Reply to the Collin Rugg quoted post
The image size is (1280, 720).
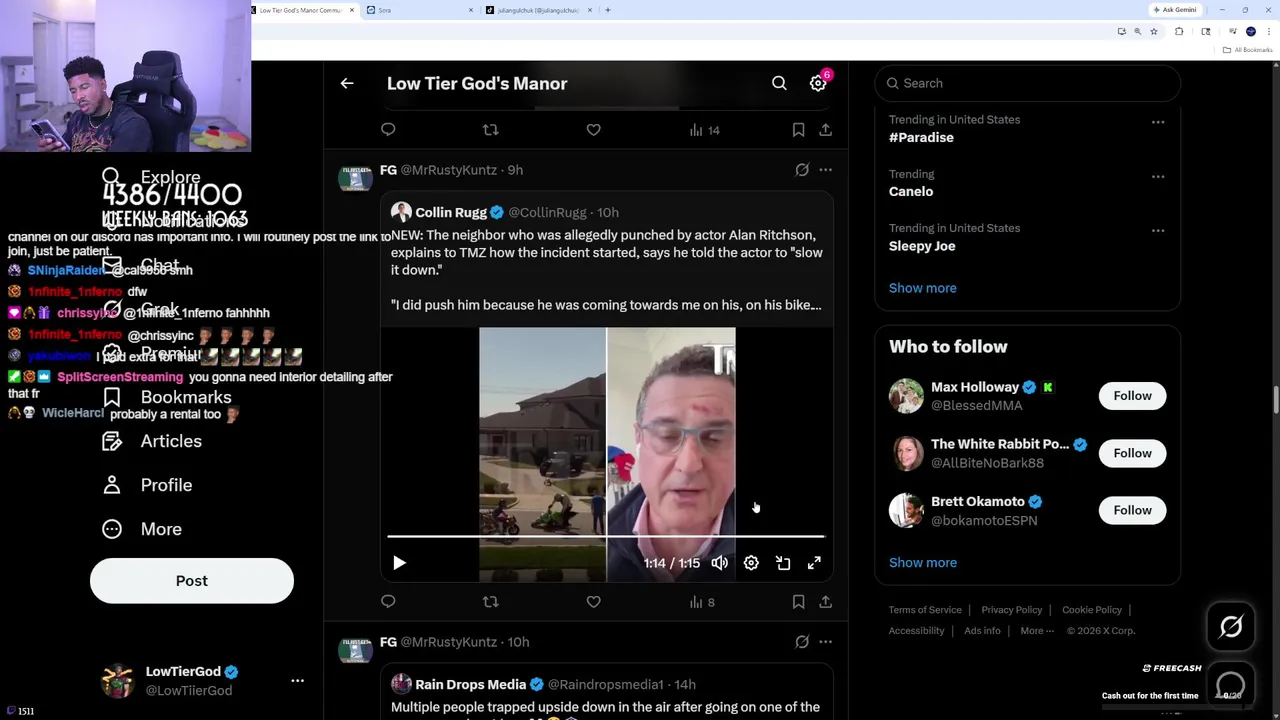click(x=388, y=602)
